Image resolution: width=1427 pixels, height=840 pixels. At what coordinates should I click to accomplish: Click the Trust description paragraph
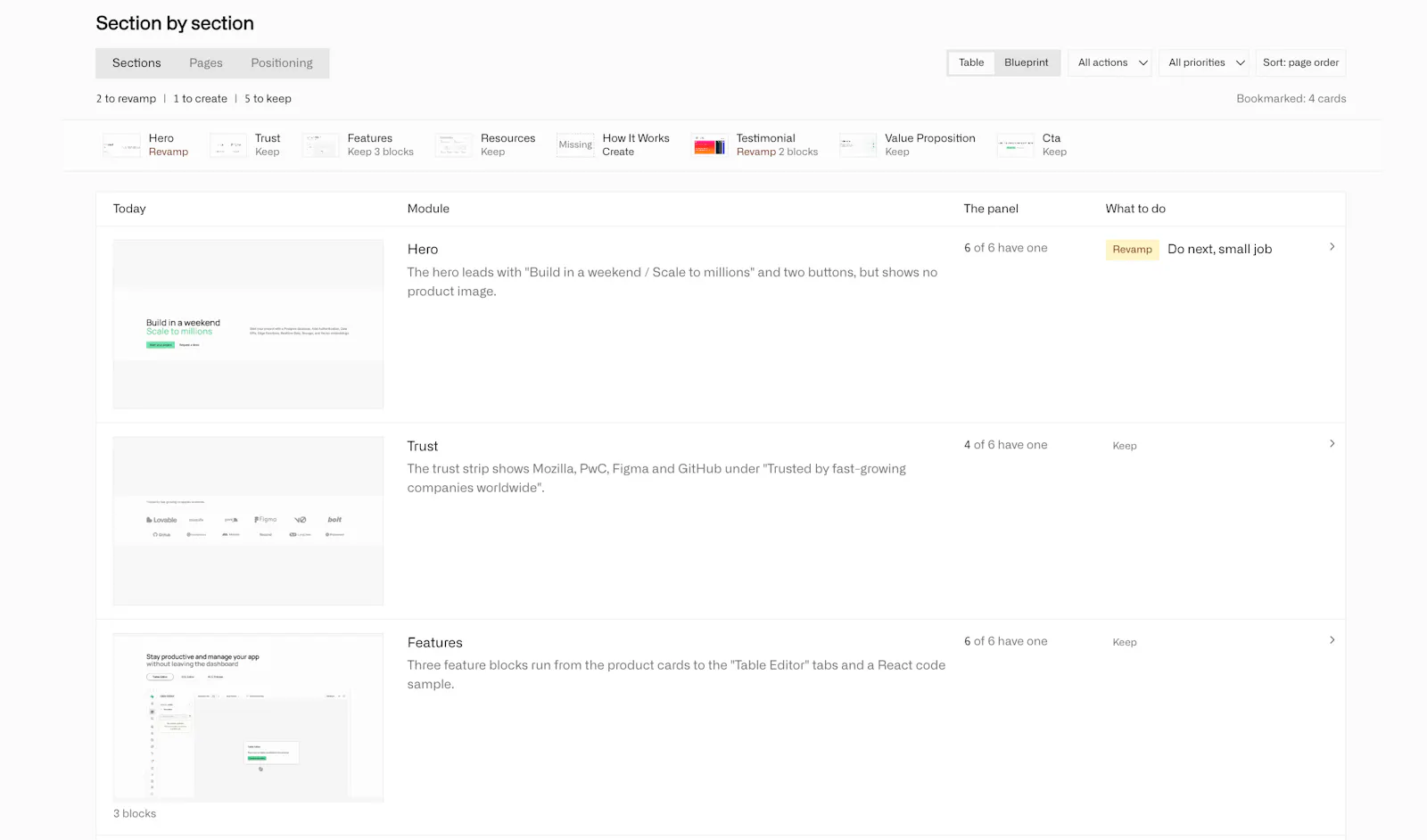[x=656, y=478]
